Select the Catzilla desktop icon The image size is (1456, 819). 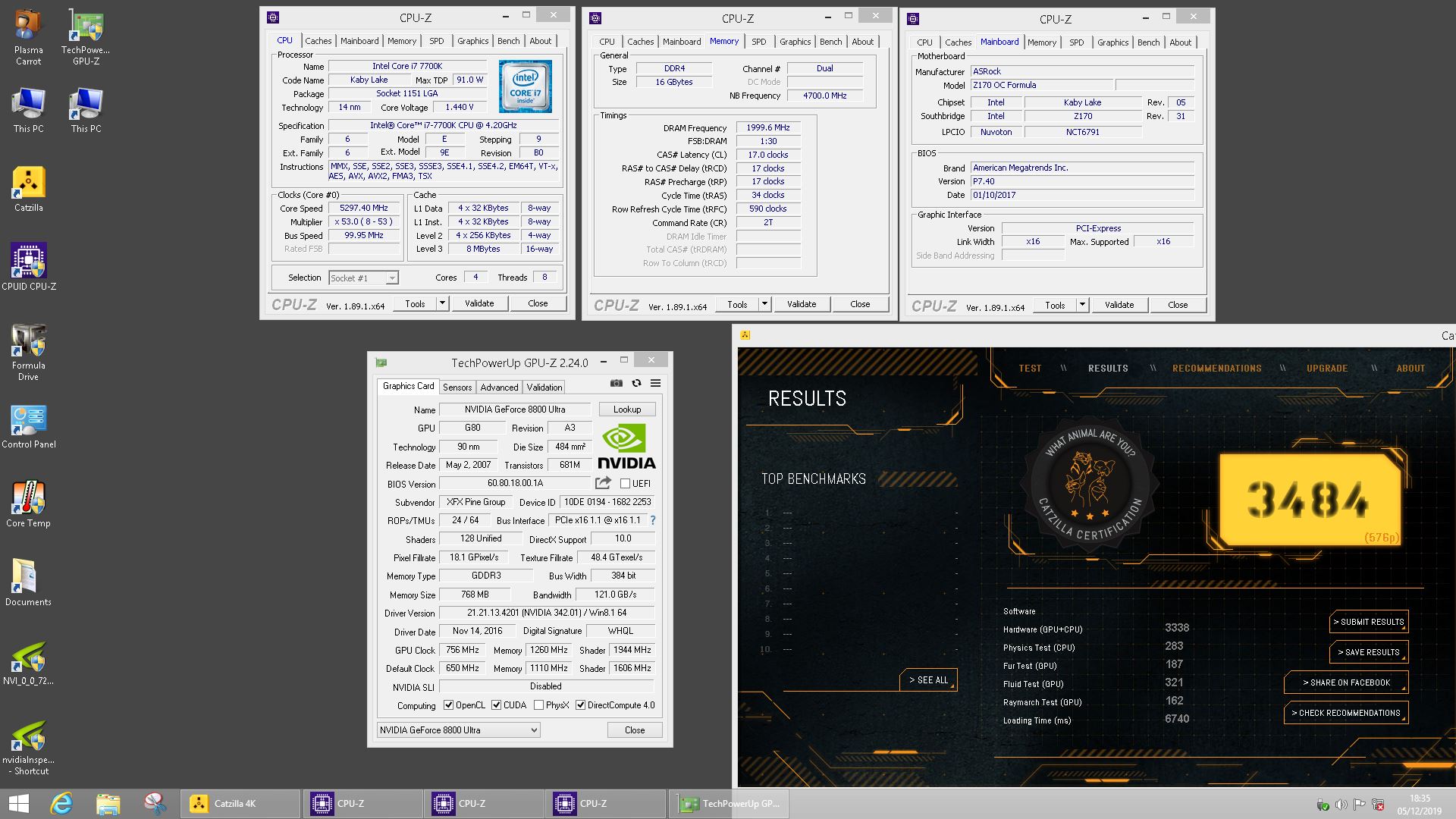[29, 190]
